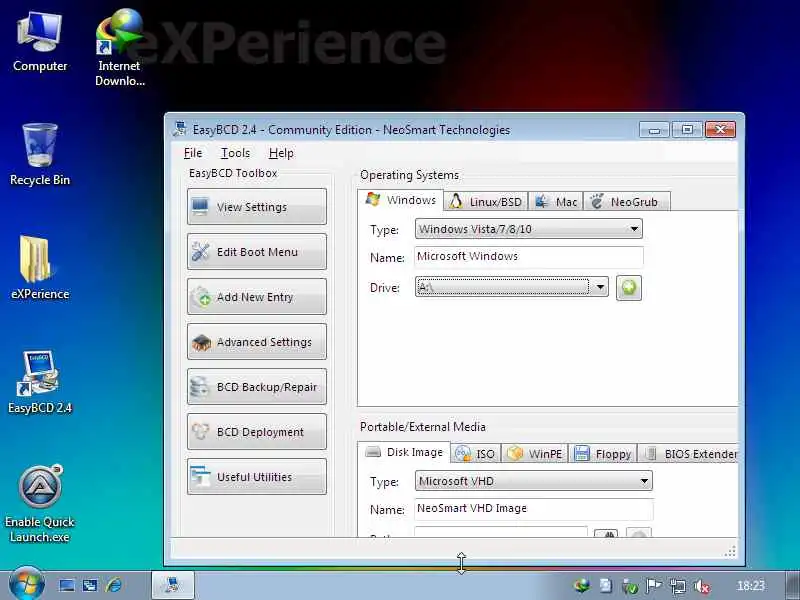
Task: Switch to the Mac tab
Action: click(556, 202)
